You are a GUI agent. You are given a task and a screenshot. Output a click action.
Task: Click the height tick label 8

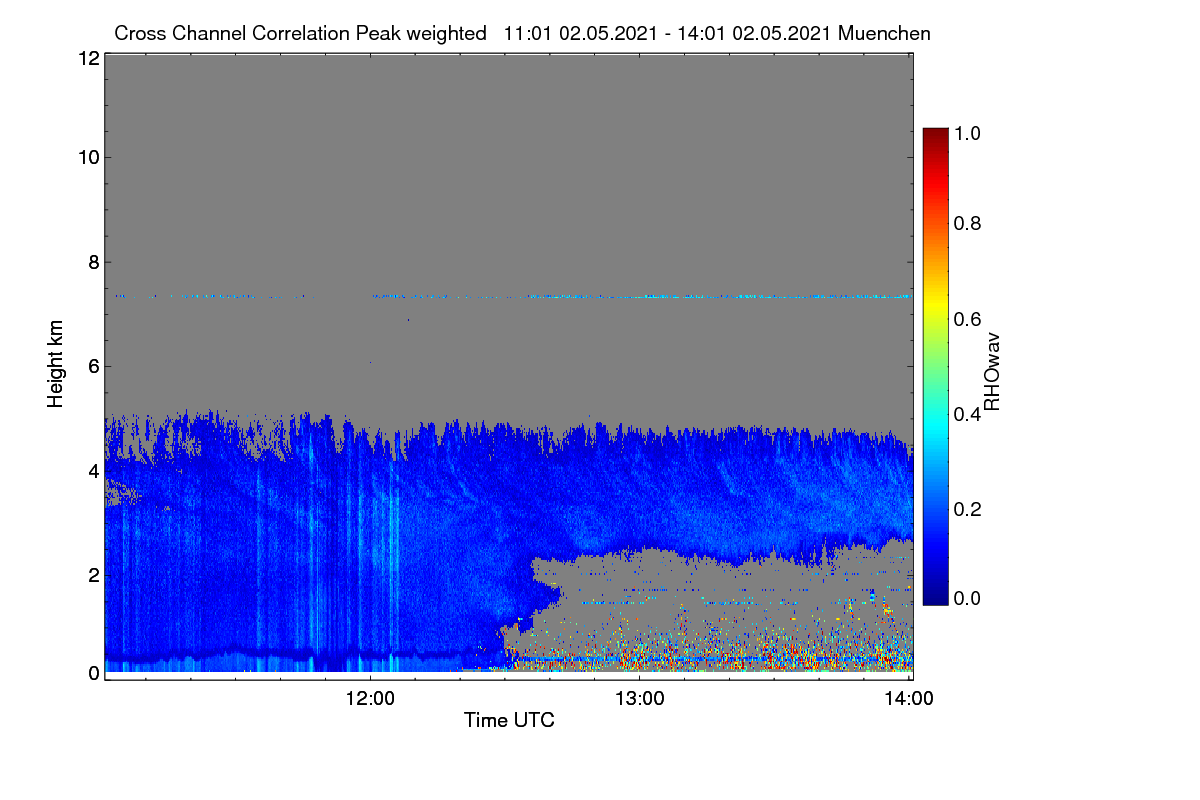92,262
